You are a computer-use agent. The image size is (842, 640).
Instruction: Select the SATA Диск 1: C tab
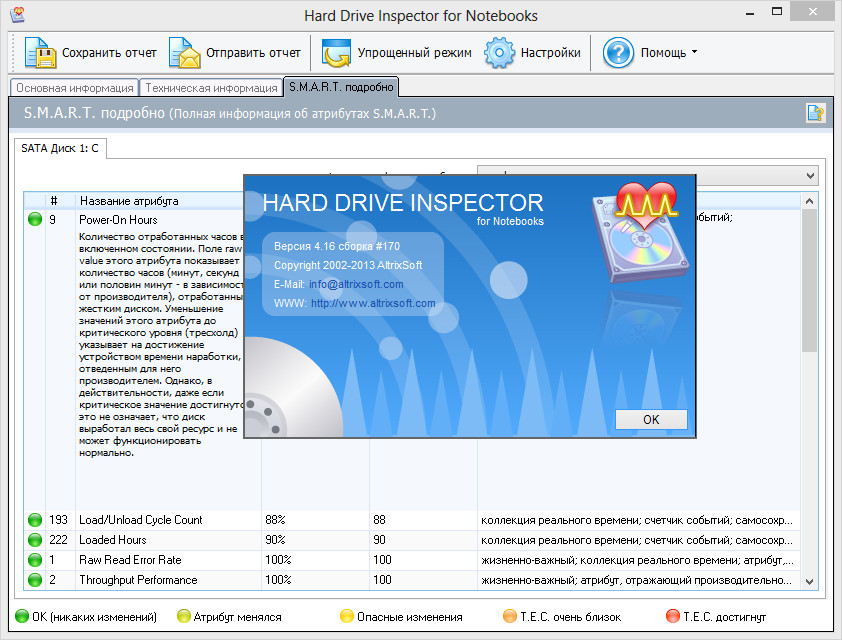pyautogui.click(x=61, y=149)
